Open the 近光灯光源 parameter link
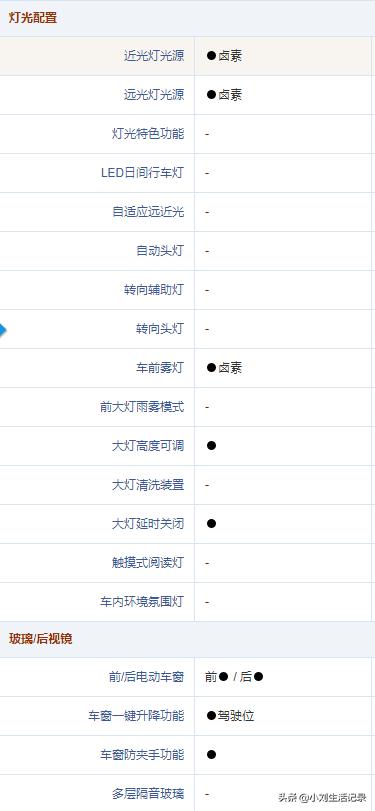 154,56
